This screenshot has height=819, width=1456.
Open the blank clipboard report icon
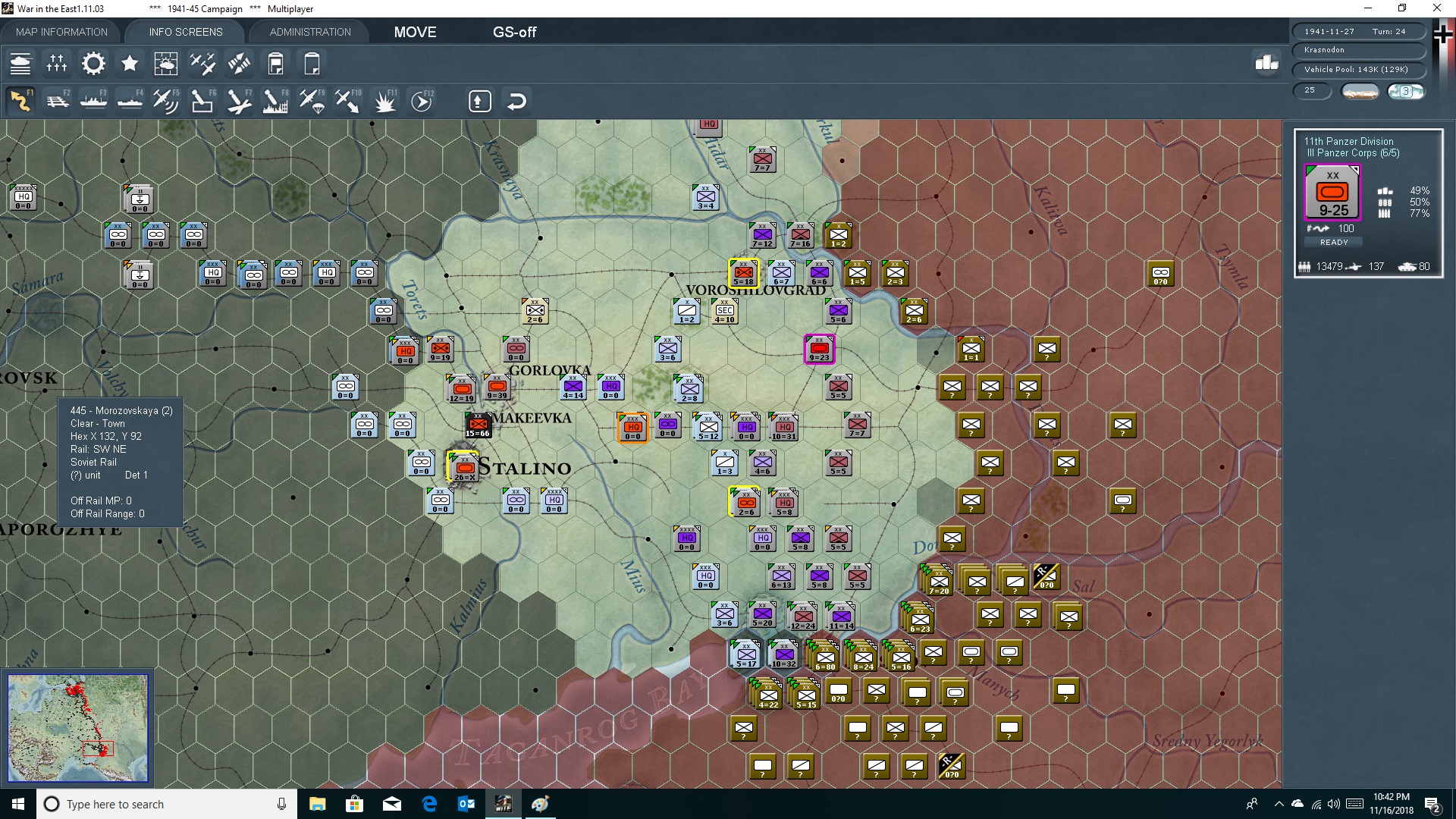point(312,64)
